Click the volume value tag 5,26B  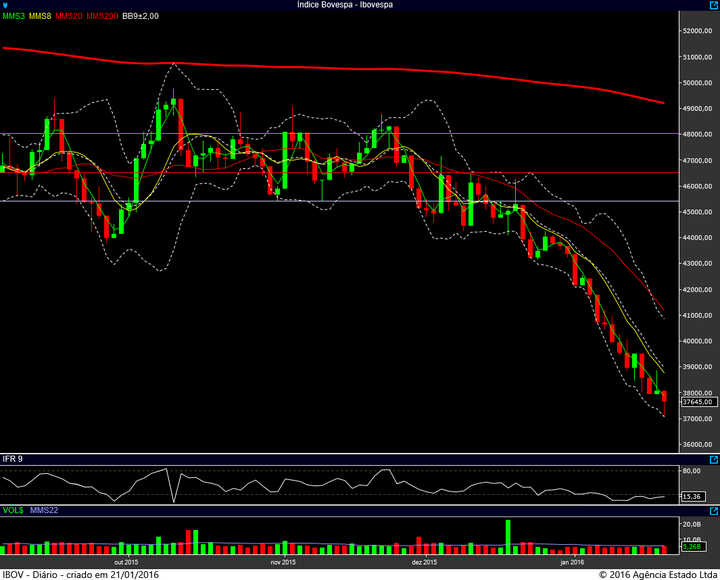692,546
